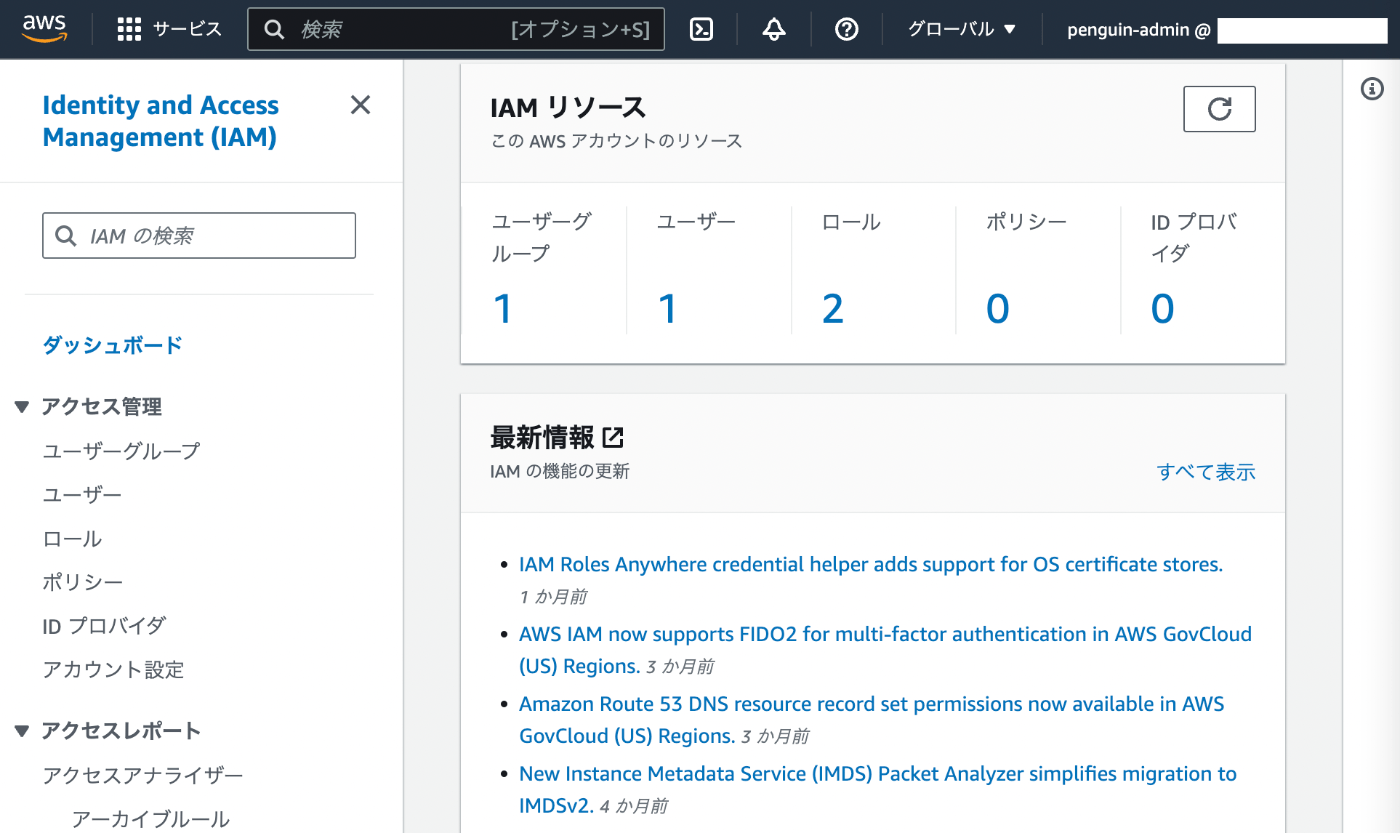1400x833 pixels.
Task: Click the IAM の機能の更新 subtitle
Action: pos(560,471)
